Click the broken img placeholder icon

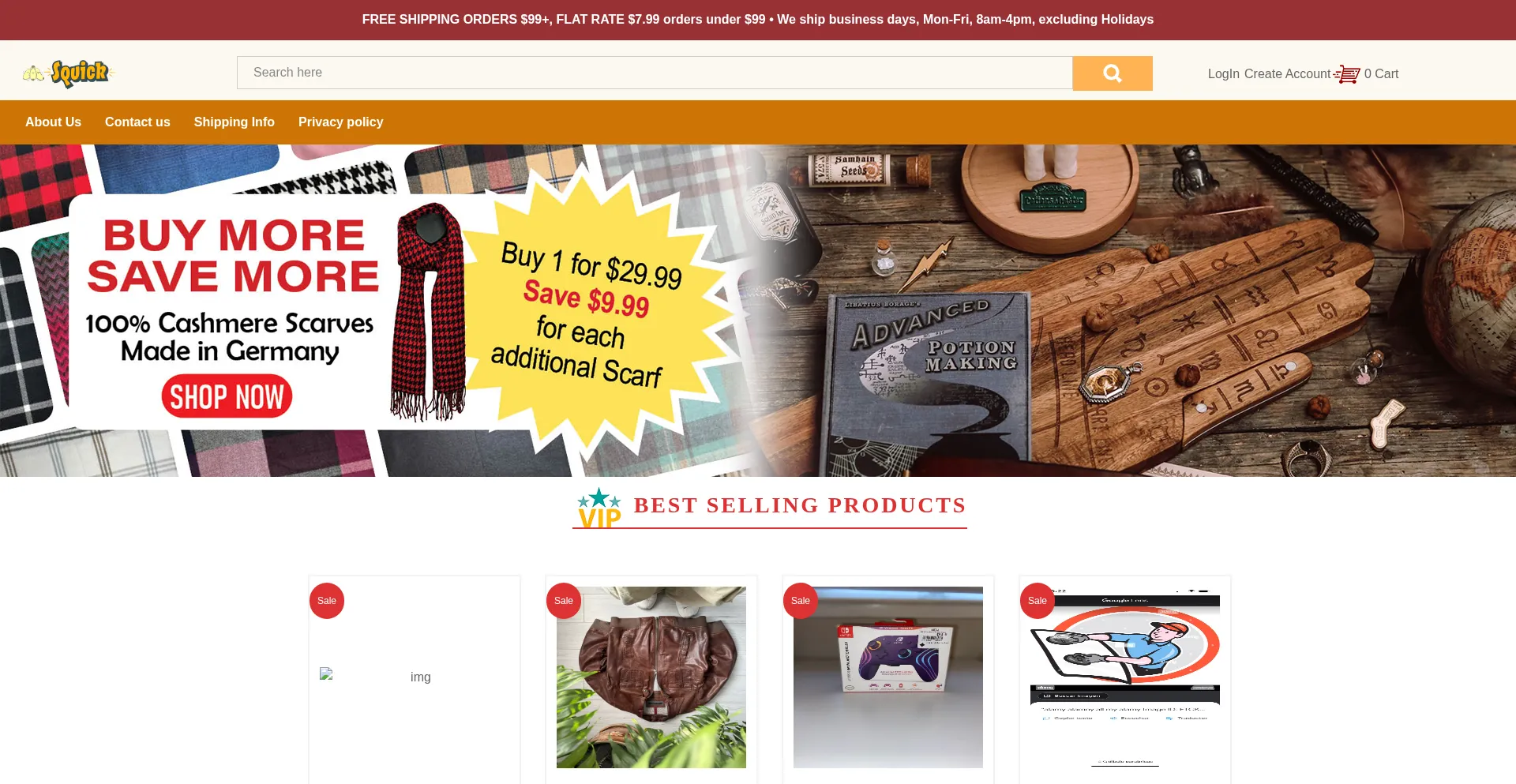(x=326, y=673)
